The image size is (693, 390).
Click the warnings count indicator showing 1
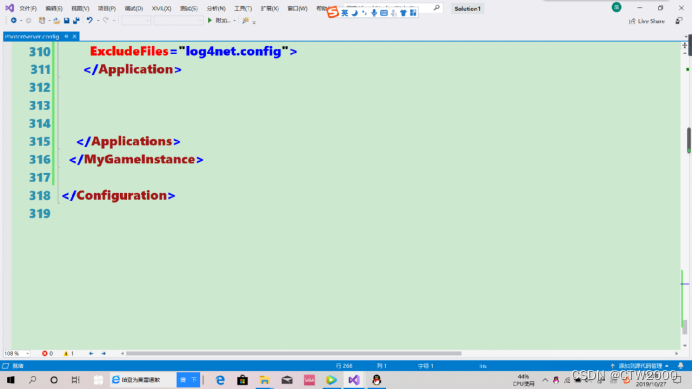pos(69,353)
